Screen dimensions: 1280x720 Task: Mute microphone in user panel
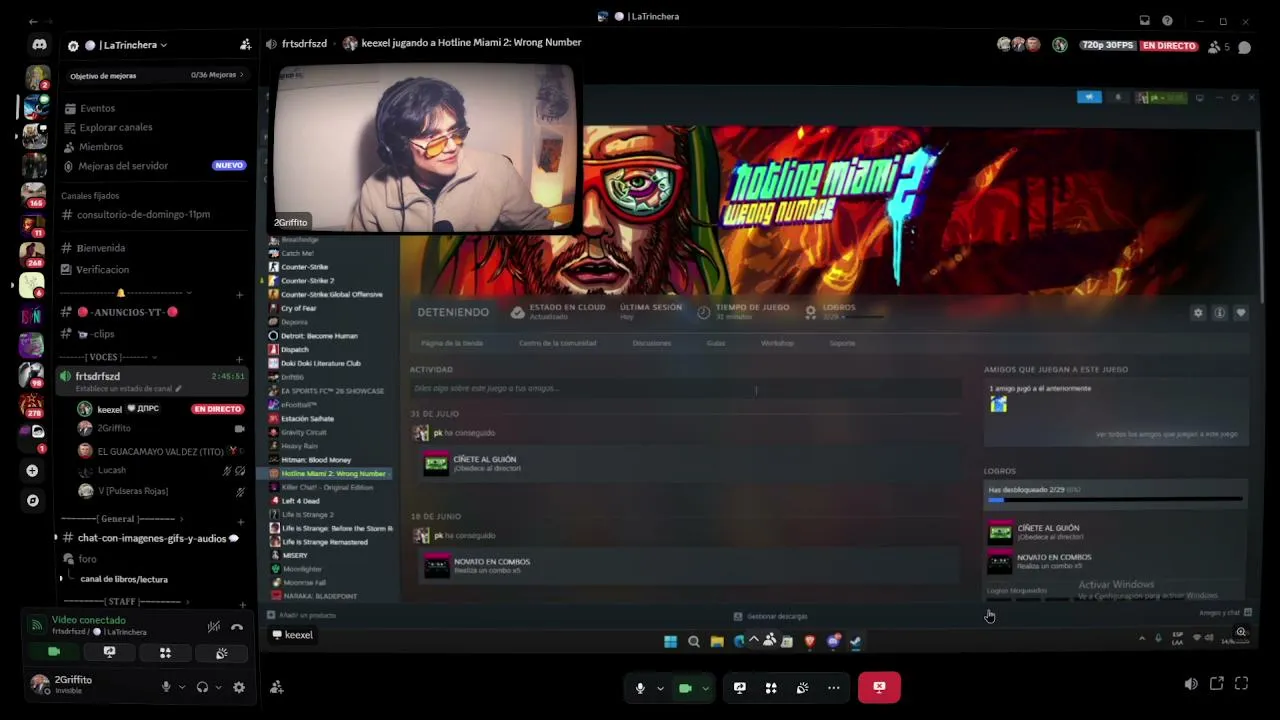[x=166, y=687]
